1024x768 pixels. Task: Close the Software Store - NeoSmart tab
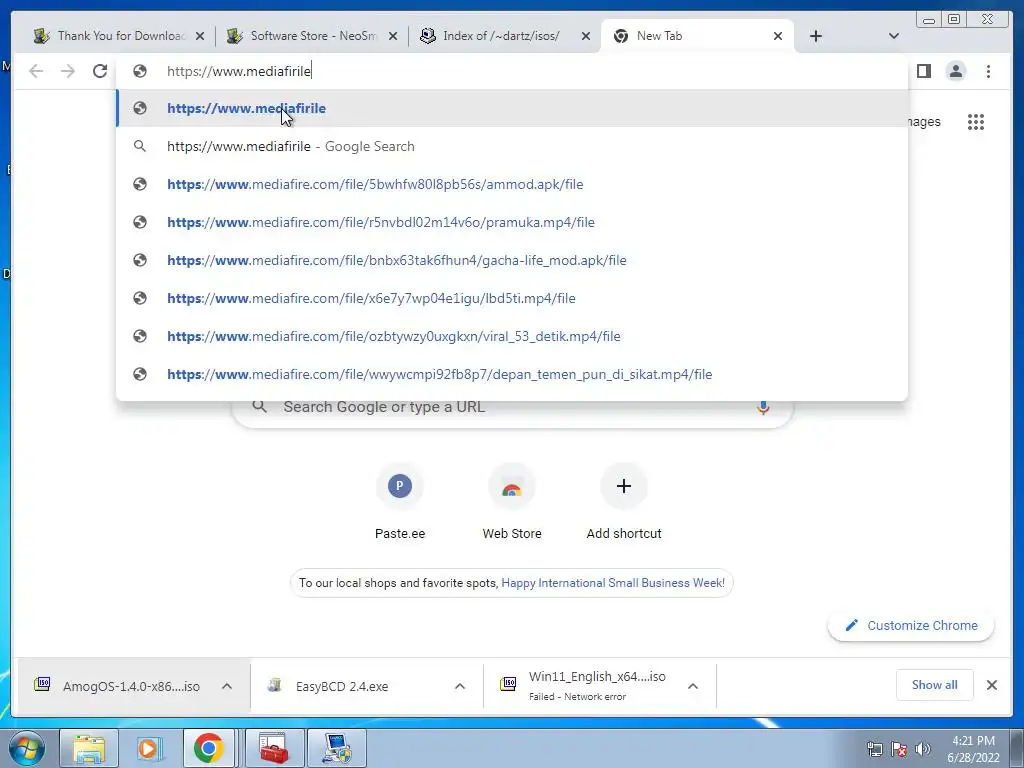393,36
